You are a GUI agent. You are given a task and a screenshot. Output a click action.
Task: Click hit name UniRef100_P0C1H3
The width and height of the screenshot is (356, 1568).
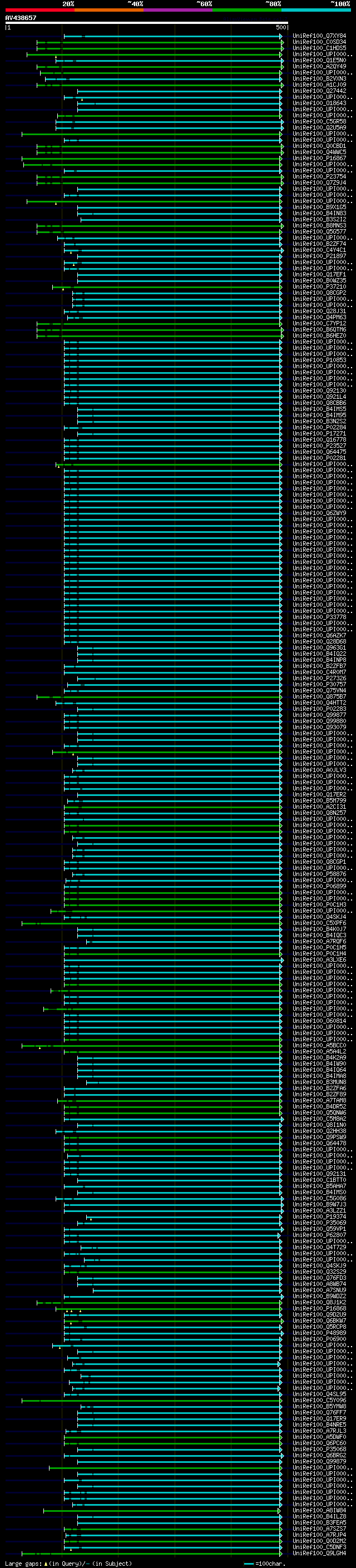click(319, 904)
